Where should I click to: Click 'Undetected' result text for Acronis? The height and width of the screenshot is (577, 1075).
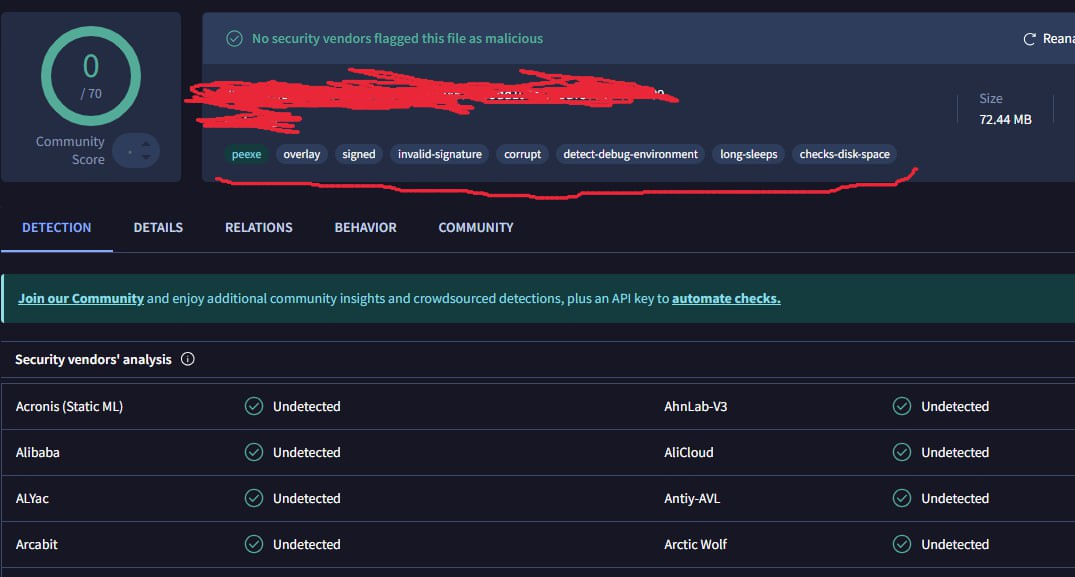[x=306, y=406]
